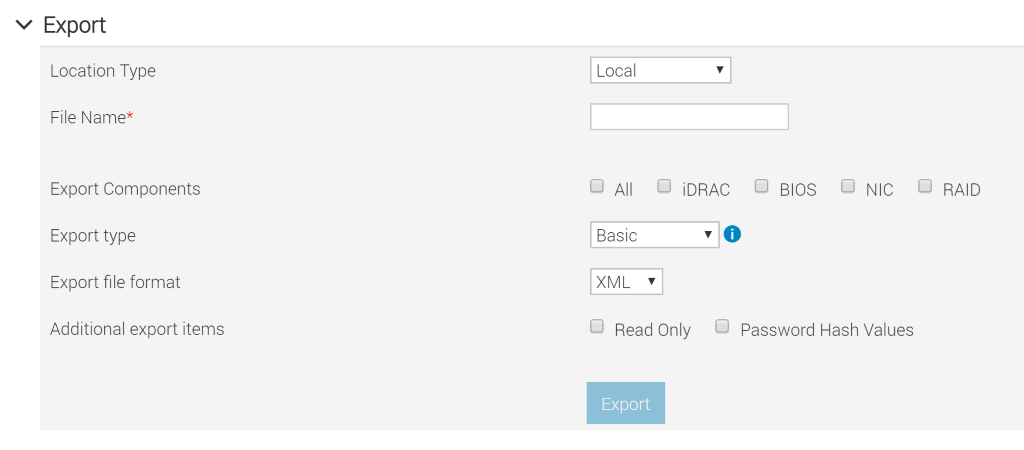Click the Export file format label
The image size is (1024, 450).
pyautogui.click(x=115, y=282)
